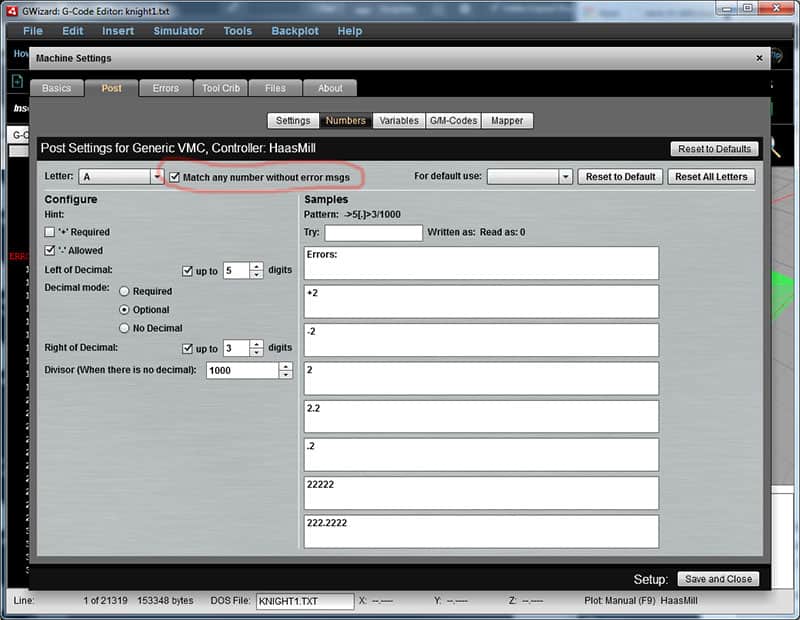Open the Simulator menu
This screenshot has width=800, height=620.
[x=178, y=31]
